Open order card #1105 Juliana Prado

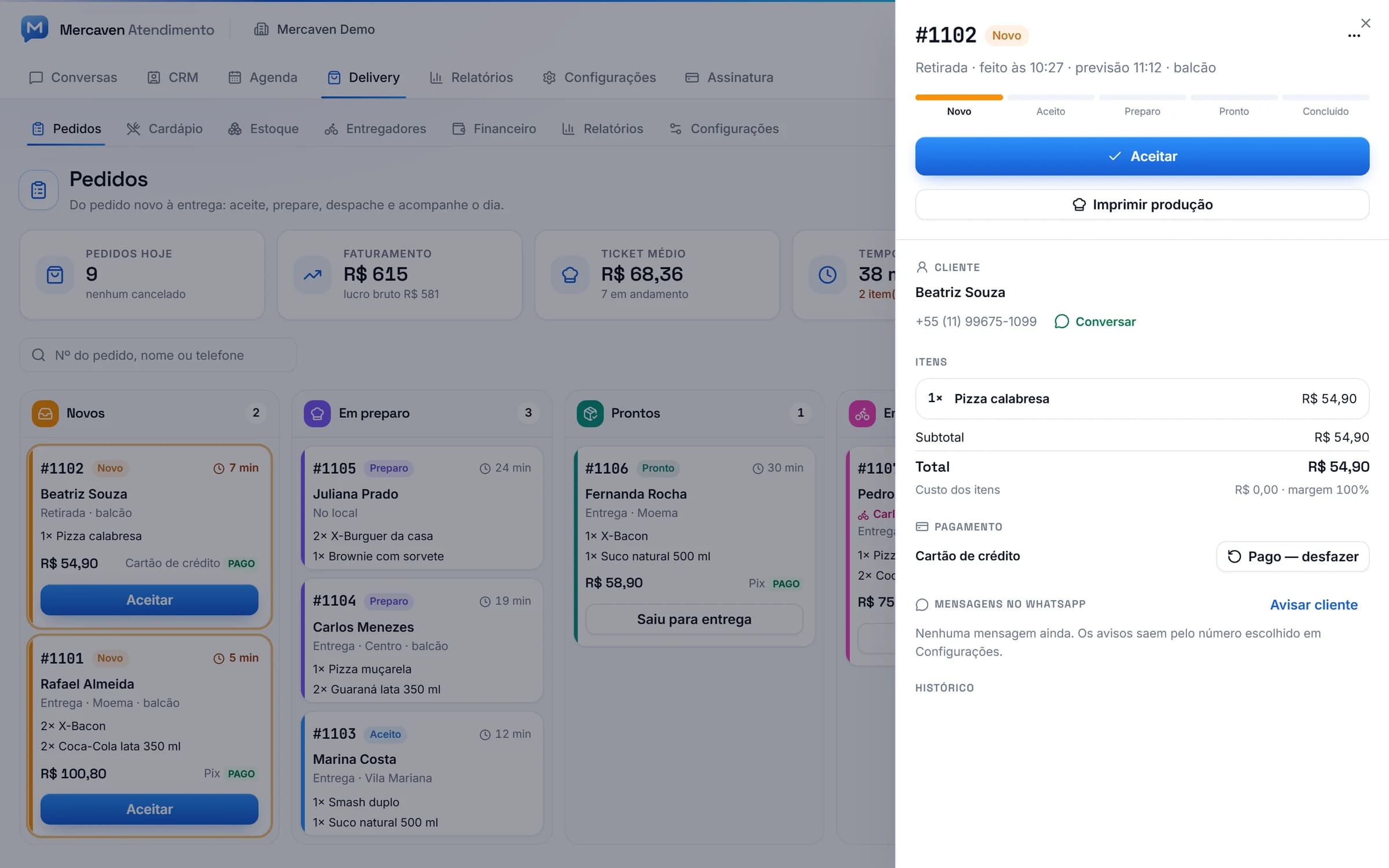point(422,507)
